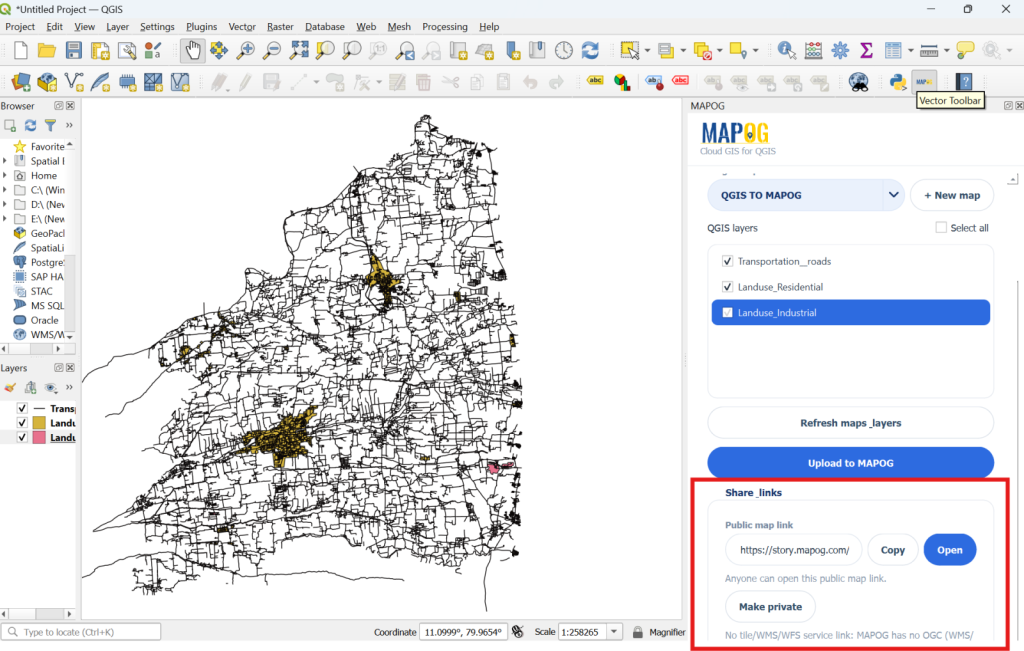
Task: Open the Processing menu
Action: [x=445, y=27]
